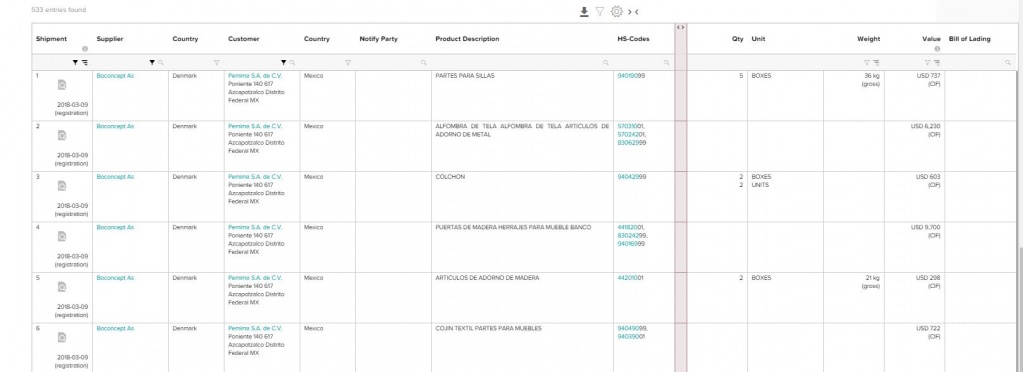Image resolution: width=1023 pixels, height=372 pixels.
Task: Open the active Customer column filter
Action: coord(283,63)
